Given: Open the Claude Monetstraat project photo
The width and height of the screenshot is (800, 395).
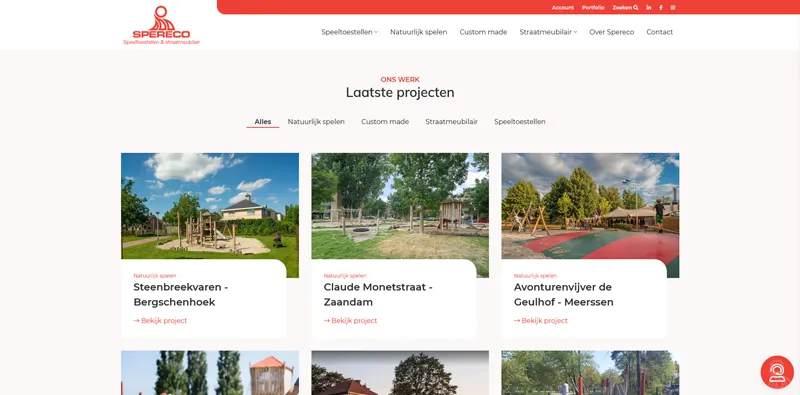Looking at the screenshot, I should click(x=400, y=206).
